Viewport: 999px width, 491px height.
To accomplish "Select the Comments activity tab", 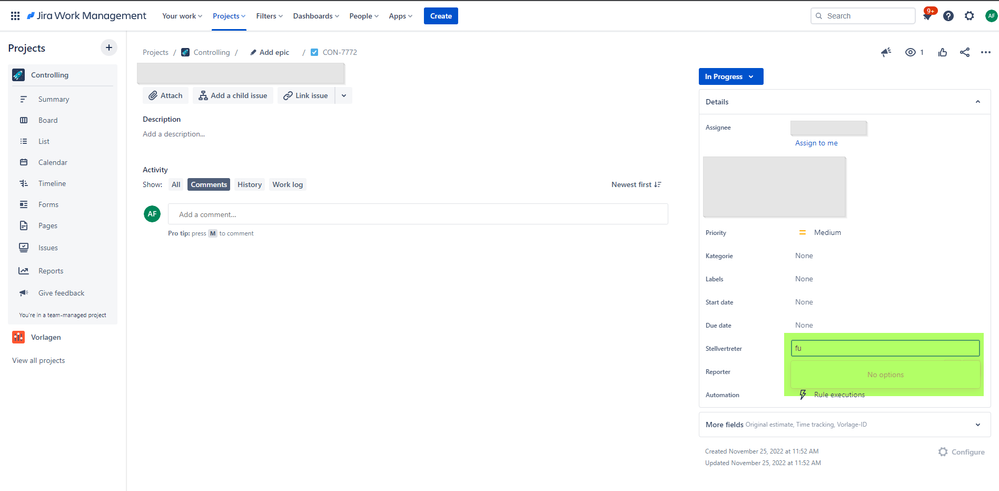I will (209, 185).
